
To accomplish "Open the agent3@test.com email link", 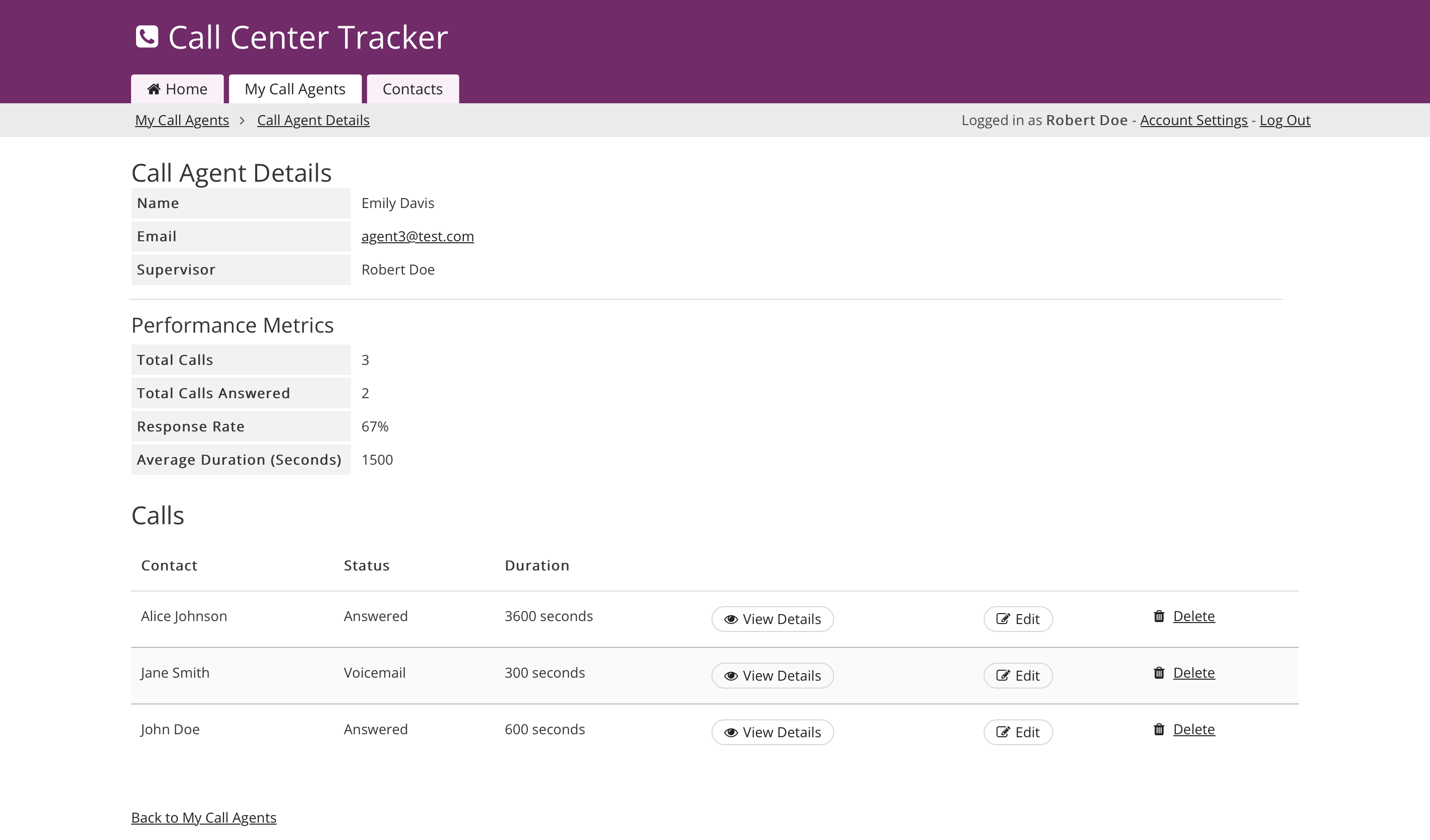I will pos(417,236).
